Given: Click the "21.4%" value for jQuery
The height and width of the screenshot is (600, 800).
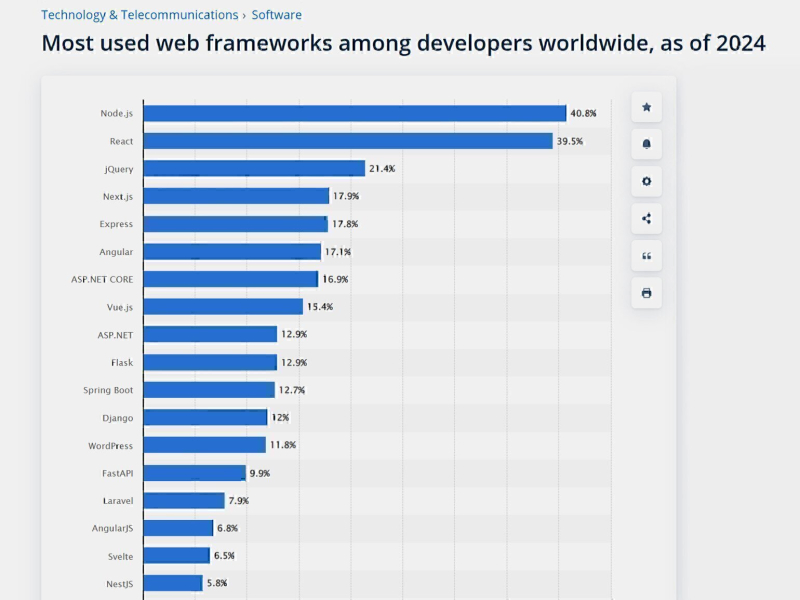Looking at the screenshot, I should coord(382,168).
